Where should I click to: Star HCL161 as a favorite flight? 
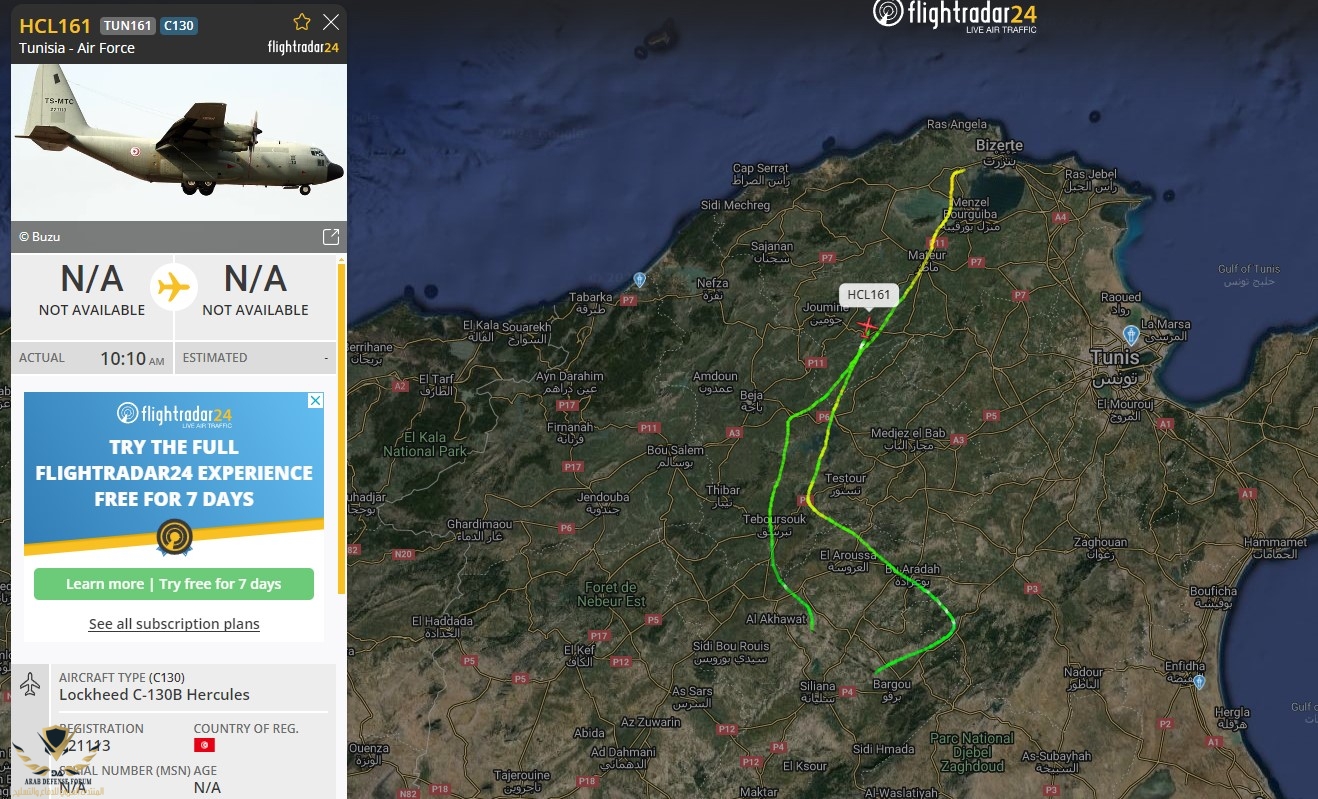click(302, 22)
